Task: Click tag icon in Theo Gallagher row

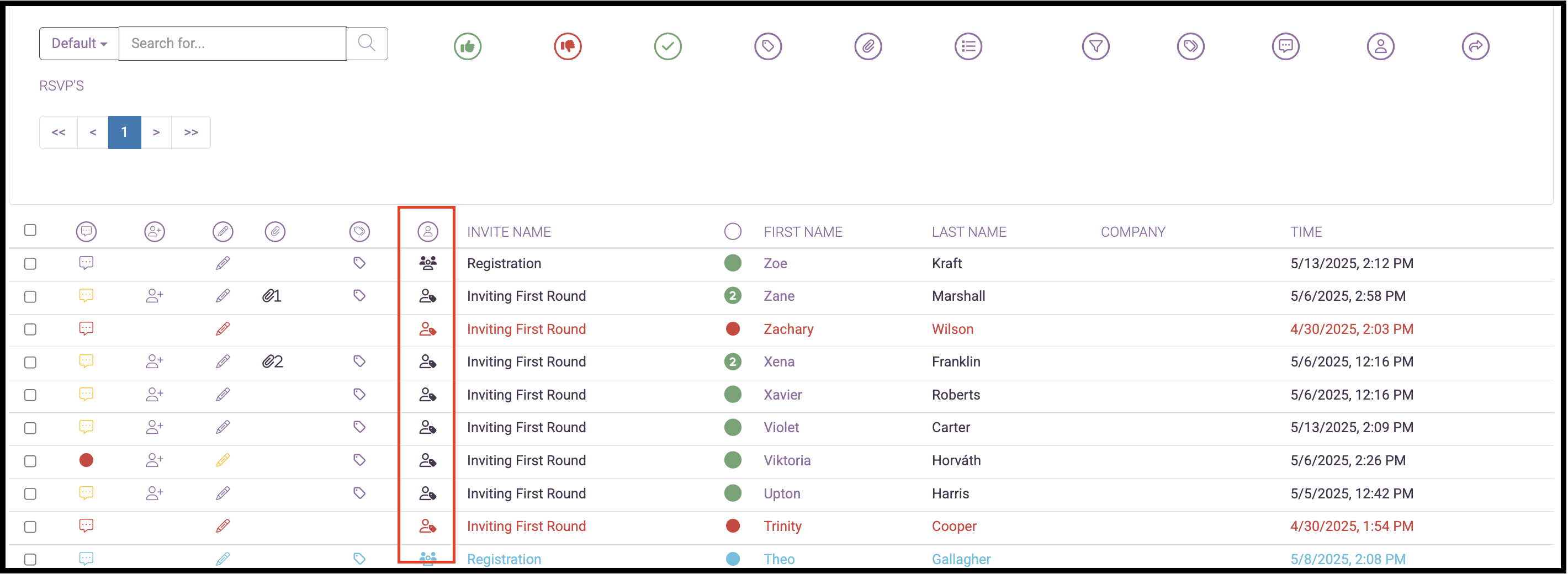Action: click(359, 559)
